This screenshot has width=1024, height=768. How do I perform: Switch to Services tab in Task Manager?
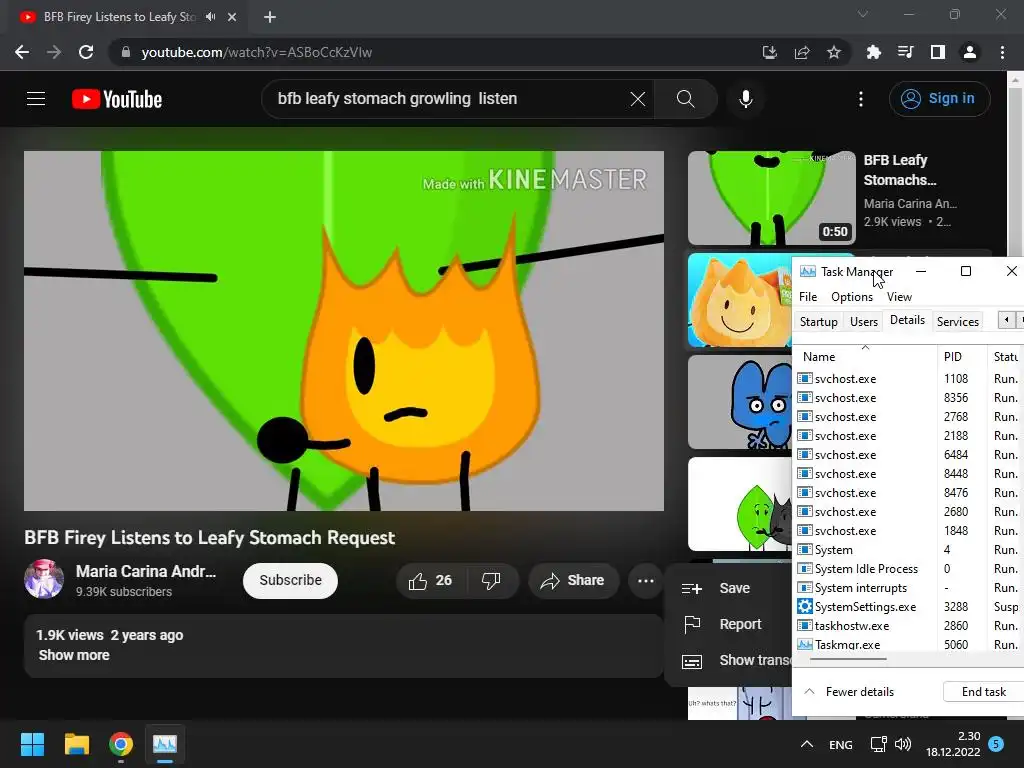coord(957,321)
